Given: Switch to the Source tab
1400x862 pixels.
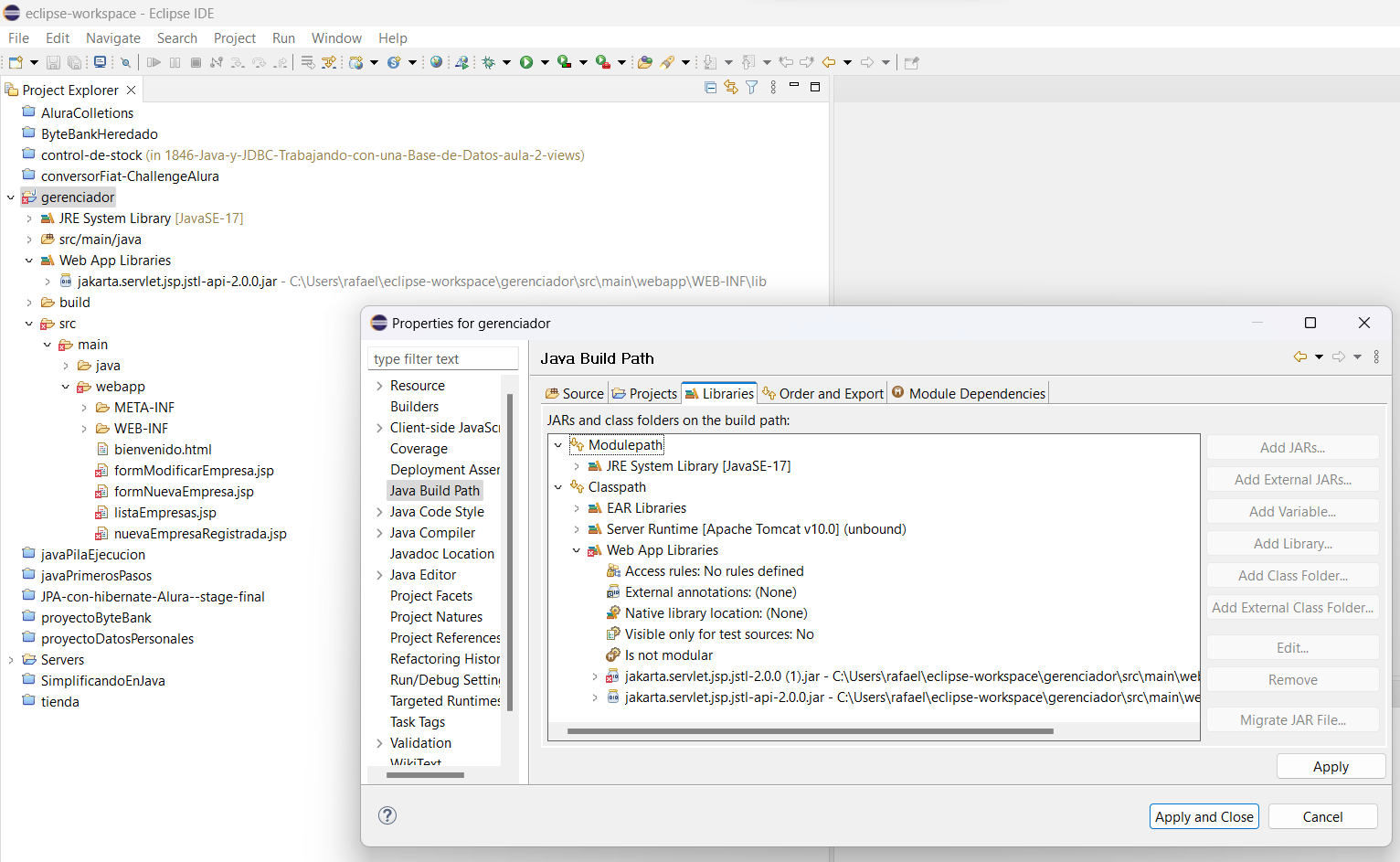Looking at the screenshot, I should pos(575,393).
